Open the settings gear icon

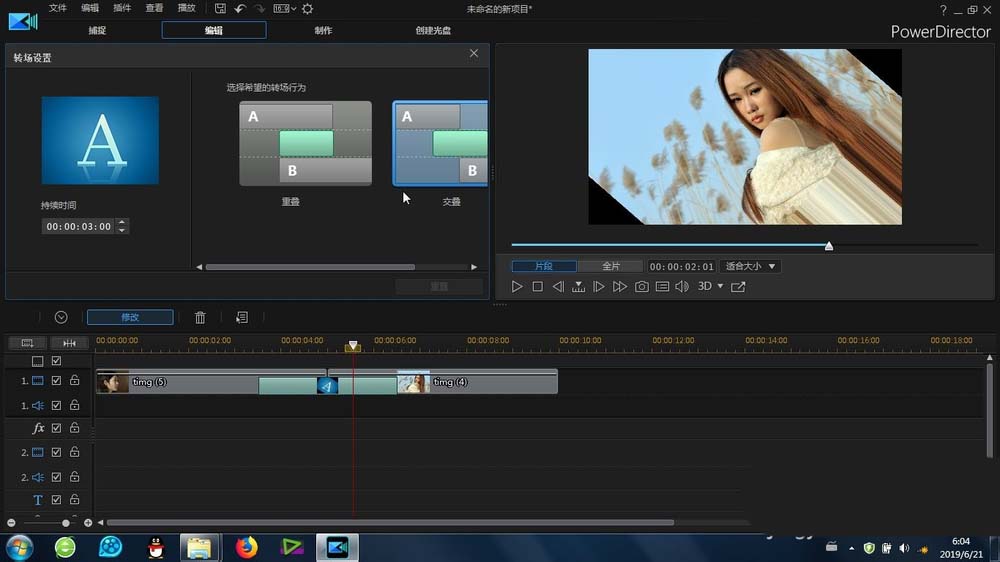pos(307,9)
